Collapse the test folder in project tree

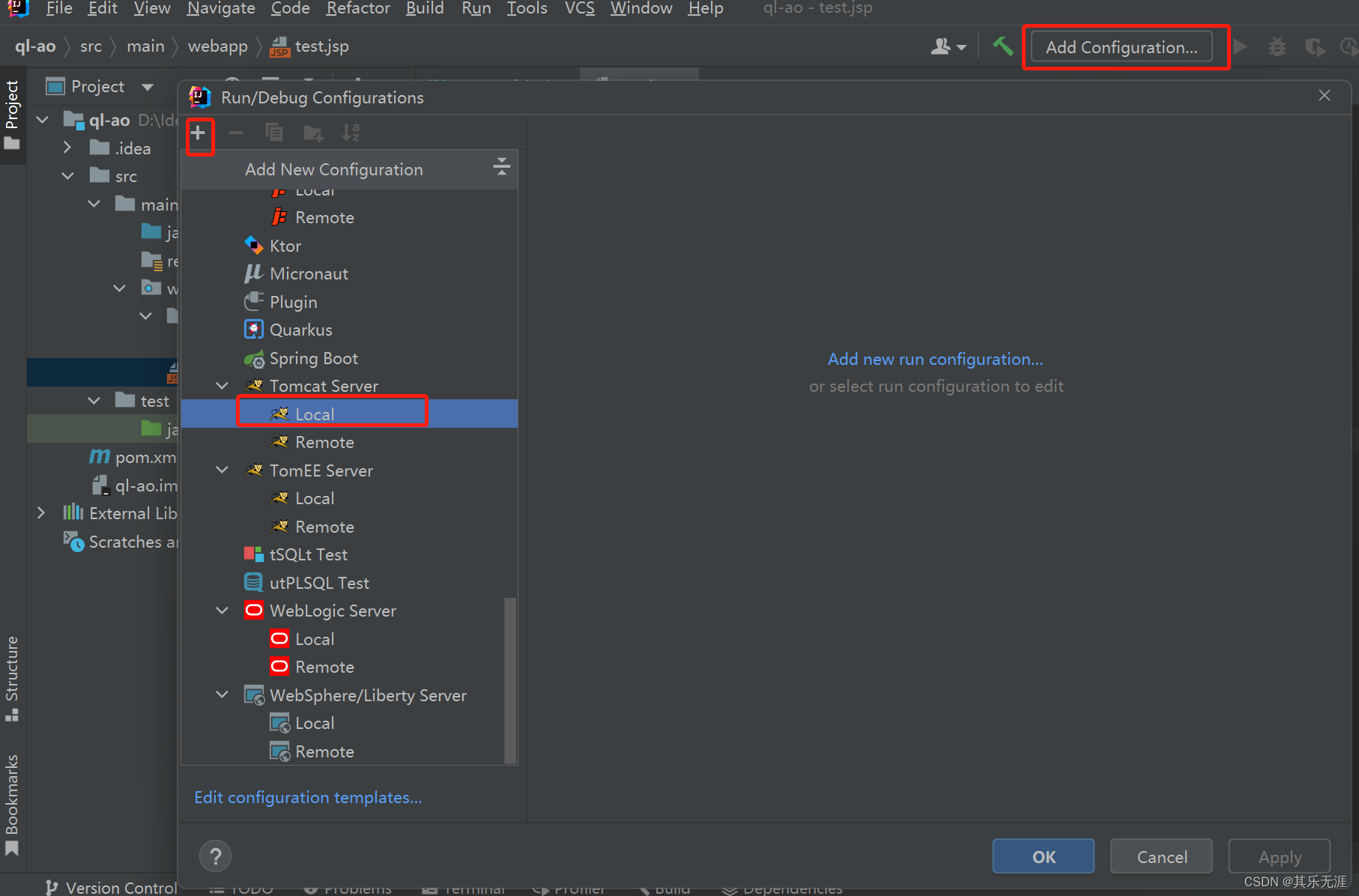tap(94, 401)
